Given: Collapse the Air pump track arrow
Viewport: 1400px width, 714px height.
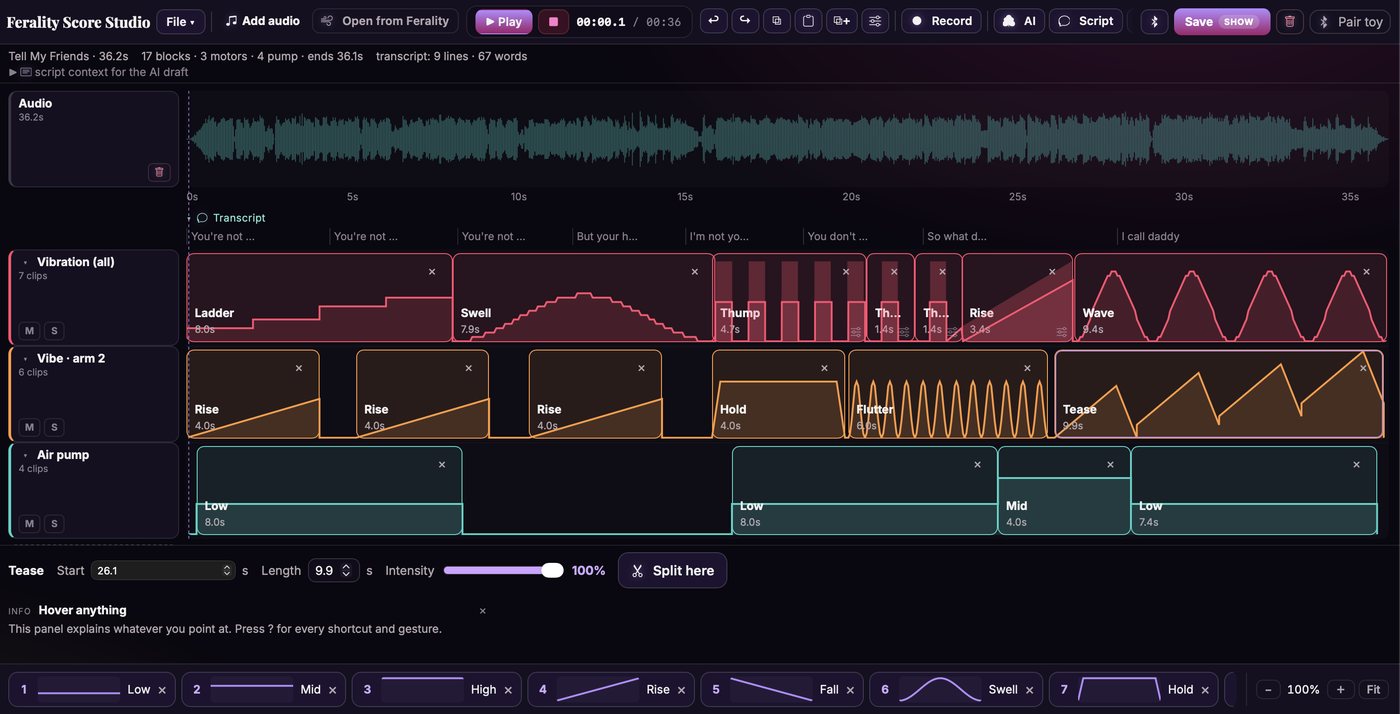Looking at the screenshot, I should [25, 455].
